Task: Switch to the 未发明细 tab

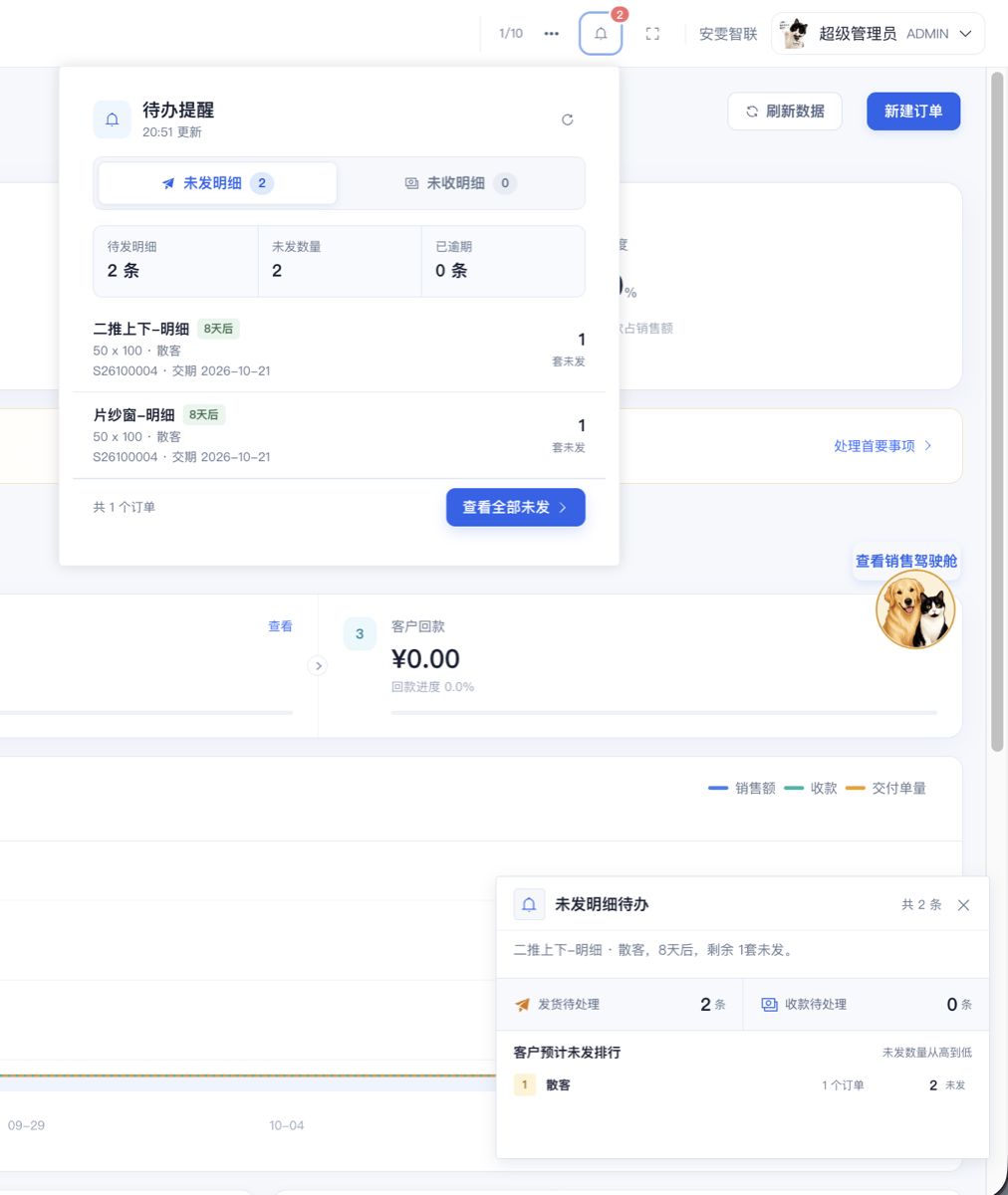Action: coord(217,183)
